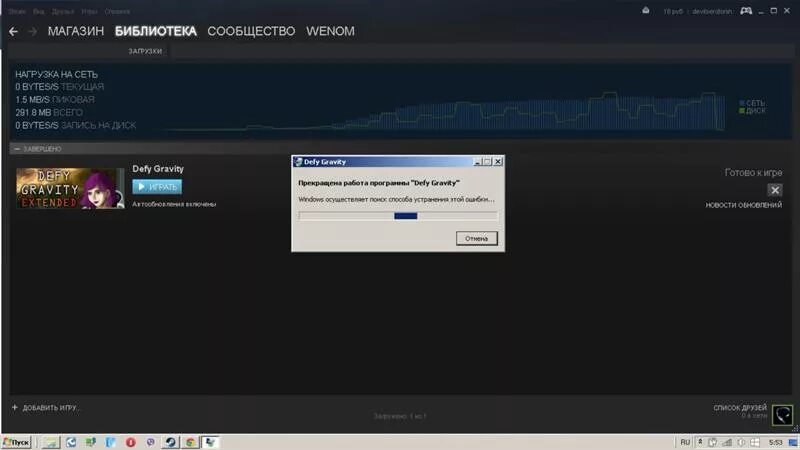800x450 pixels.
Task: Go forward with the right arrow
Action: [32, 32]
